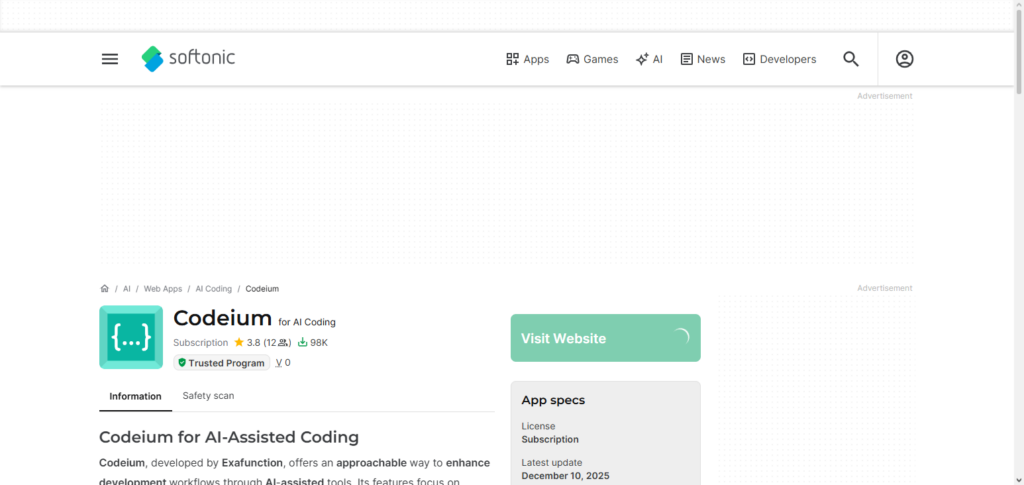Click the for AI Coding subtitle

307,322
